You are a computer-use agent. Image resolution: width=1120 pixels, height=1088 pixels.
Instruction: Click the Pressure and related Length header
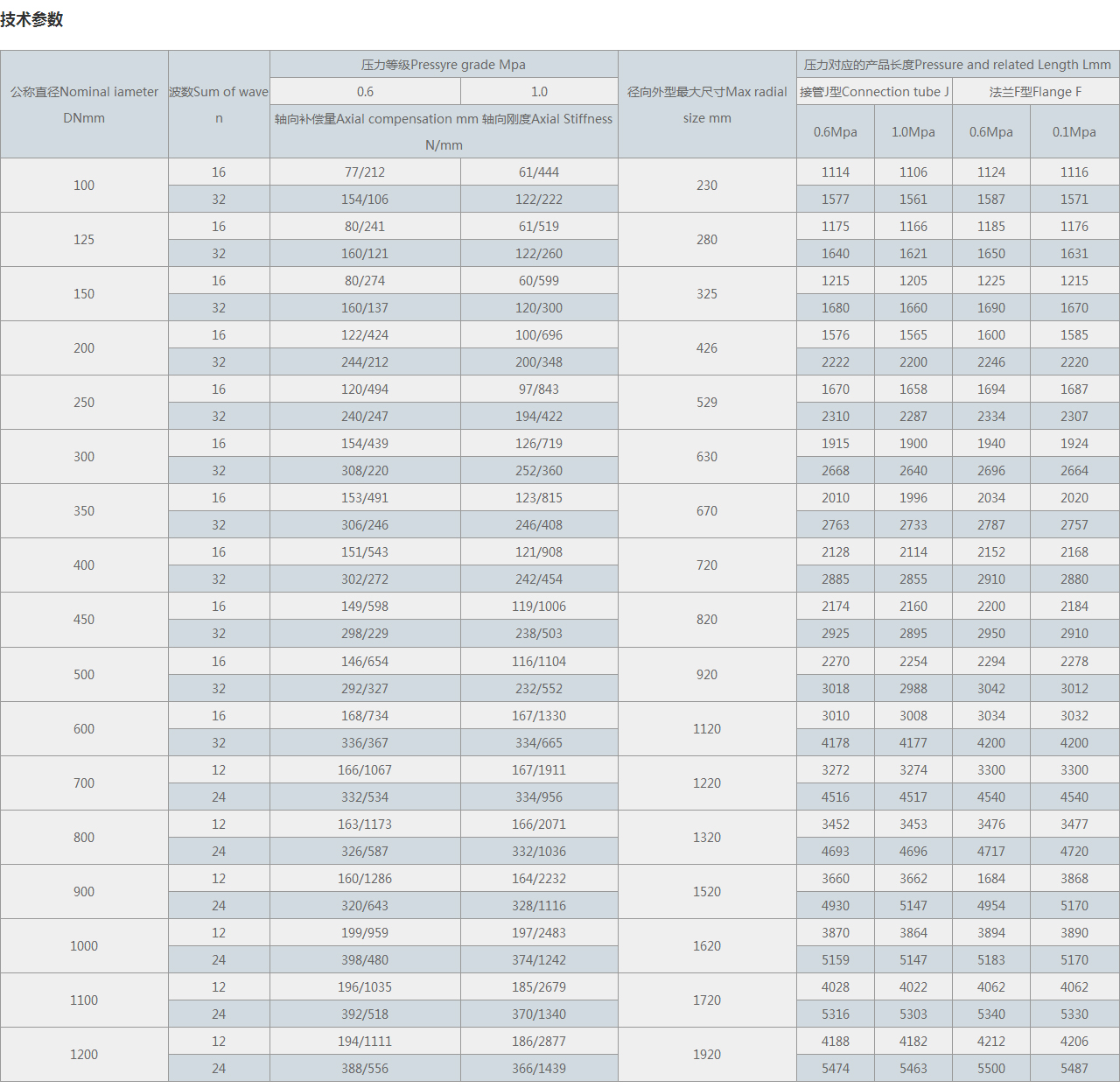pyautogui.click(x=957, y=65)
